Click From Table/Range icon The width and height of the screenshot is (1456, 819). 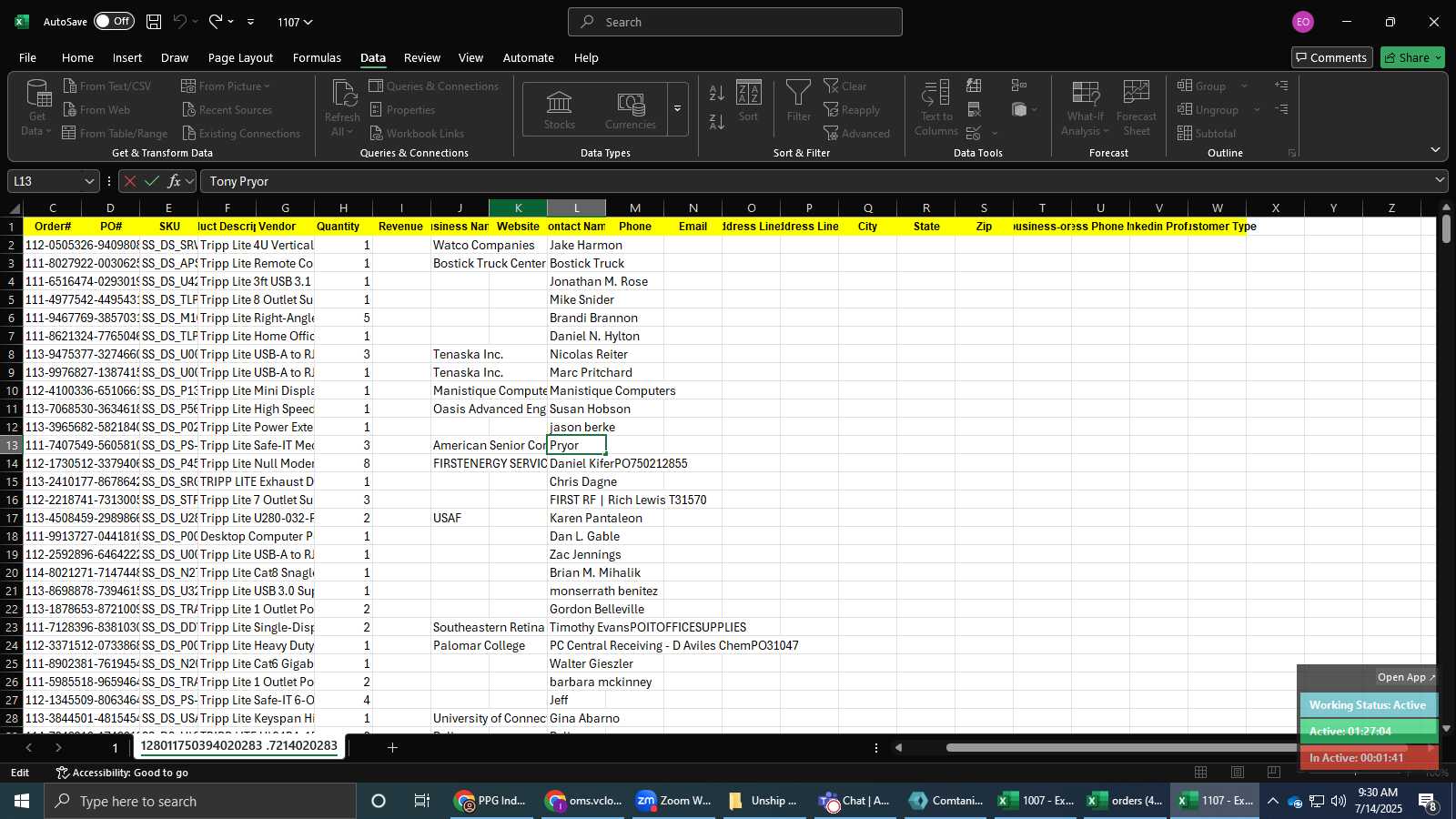coord(69,133)
